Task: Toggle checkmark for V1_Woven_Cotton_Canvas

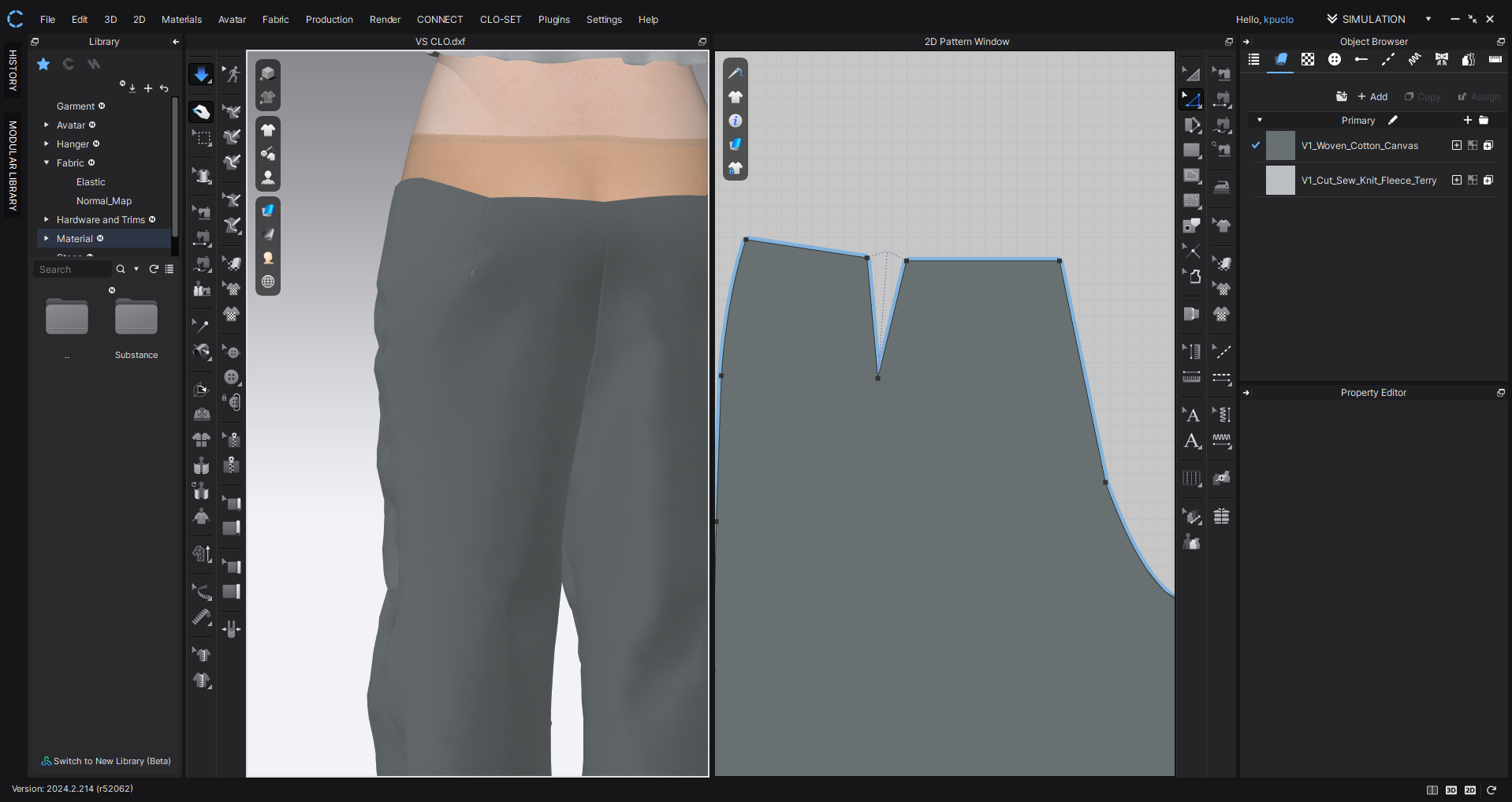Action: point(1256,145)
